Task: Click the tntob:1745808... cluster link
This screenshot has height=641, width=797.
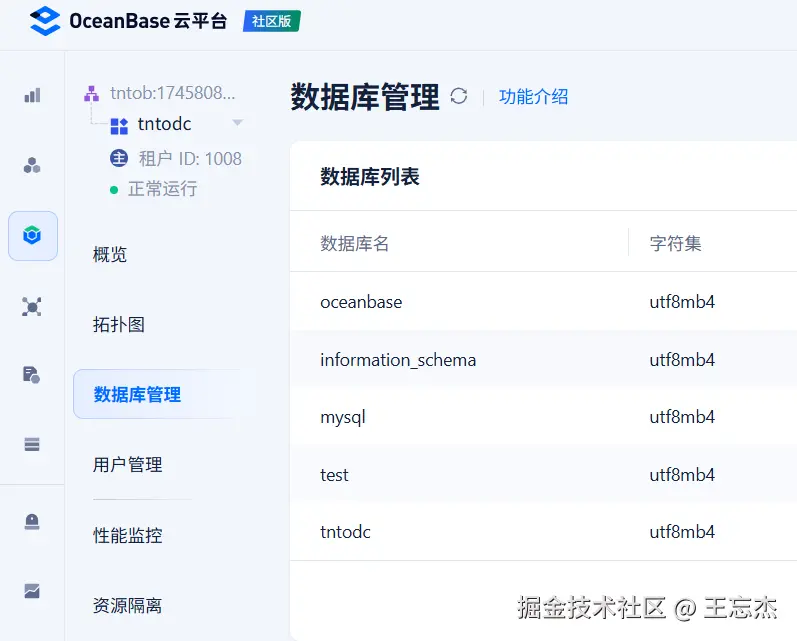Action: point(172,93)
